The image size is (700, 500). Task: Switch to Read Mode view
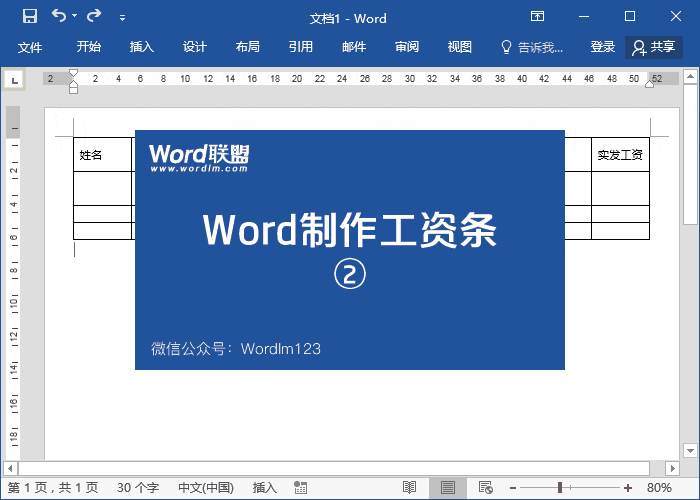click(x=409, y=488)
